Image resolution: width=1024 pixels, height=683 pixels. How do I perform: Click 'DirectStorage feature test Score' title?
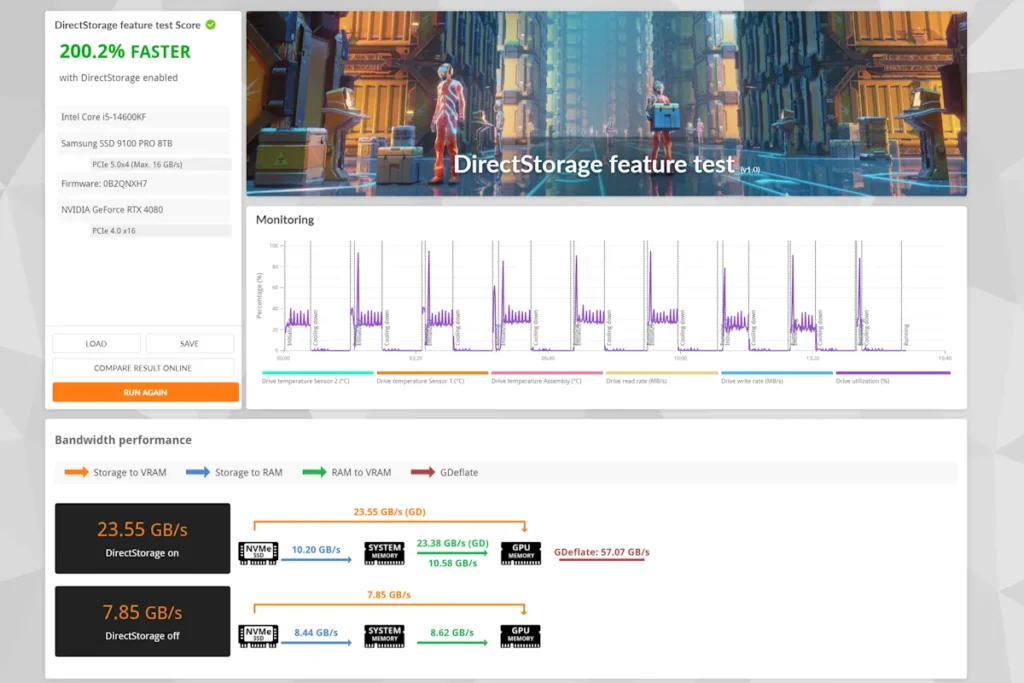pos(127,25)
